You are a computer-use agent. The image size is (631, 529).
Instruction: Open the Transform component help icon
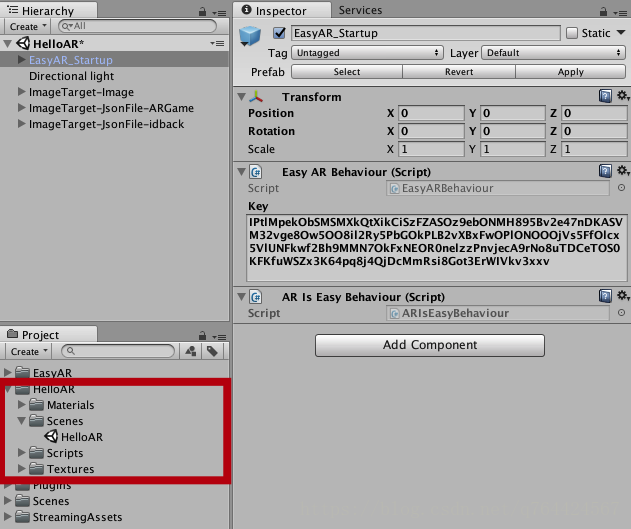click(605, 96)
